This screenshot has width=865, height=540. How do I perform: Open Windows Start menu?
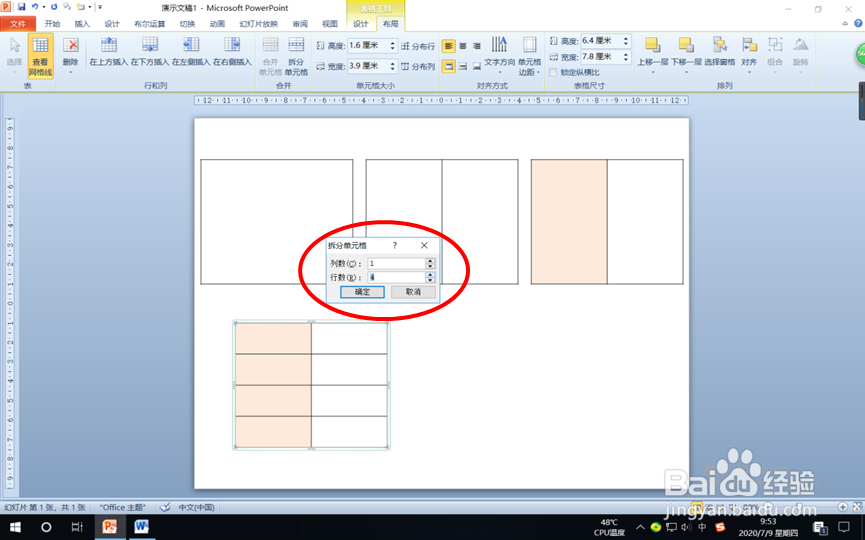tap(15, 527)
